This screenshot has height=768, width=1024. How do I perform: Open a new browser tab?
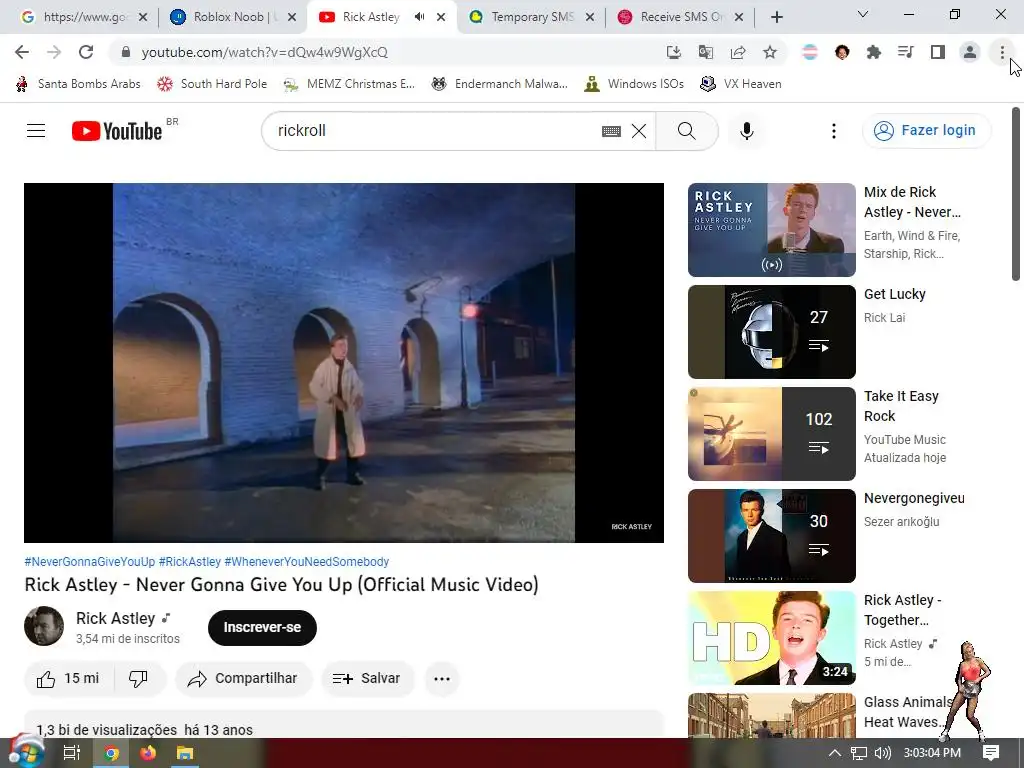[x=776, y=17]
